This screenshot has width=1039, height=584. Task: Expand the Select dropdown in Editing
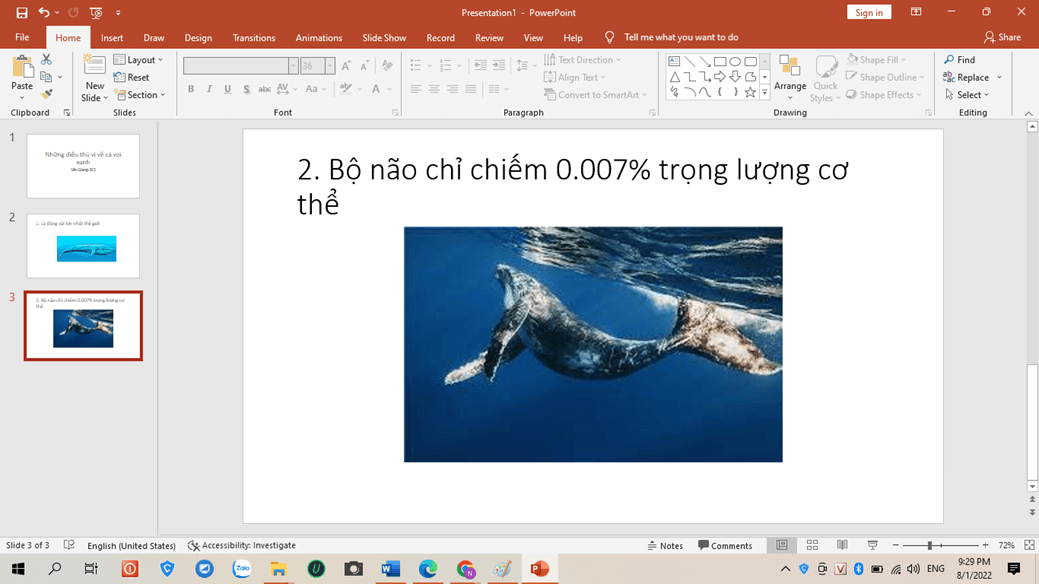tap(967, 95)
